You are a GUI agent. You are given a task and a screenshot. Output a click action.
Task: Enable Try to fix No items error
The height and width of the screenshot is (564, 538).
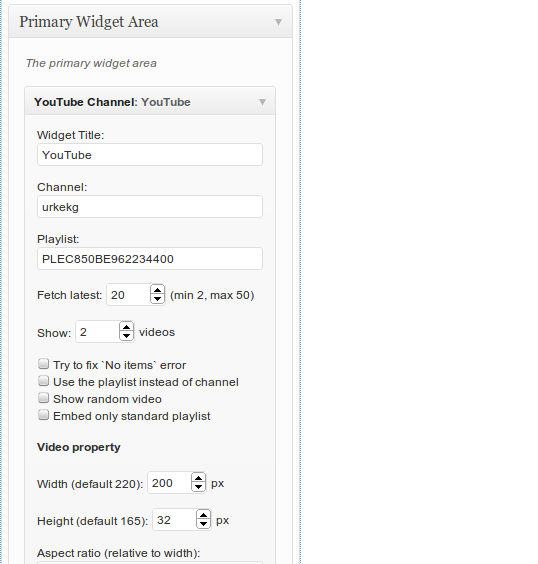coord(44,364)
